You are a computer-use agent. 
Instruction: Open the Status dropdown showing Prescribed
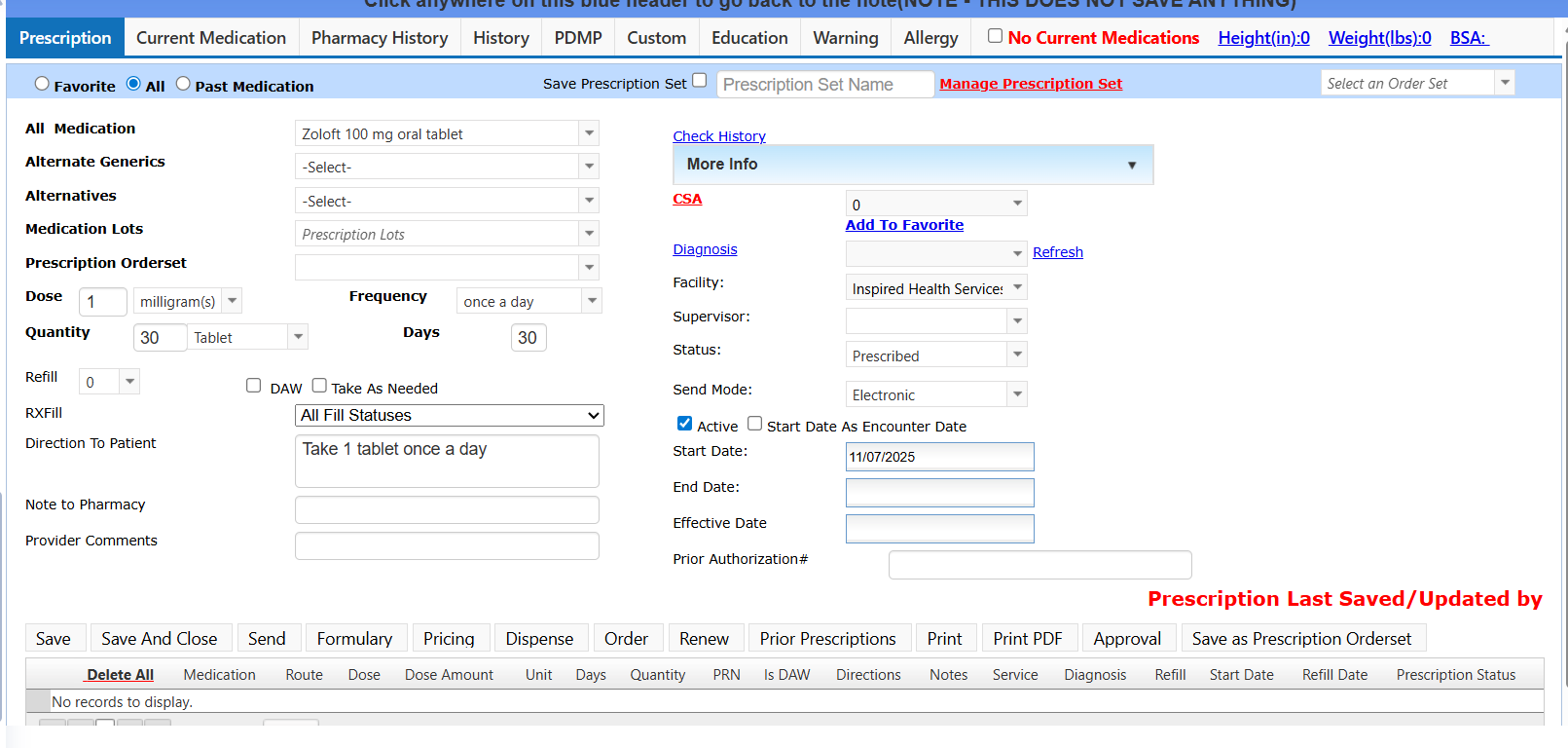[1017, 355]
